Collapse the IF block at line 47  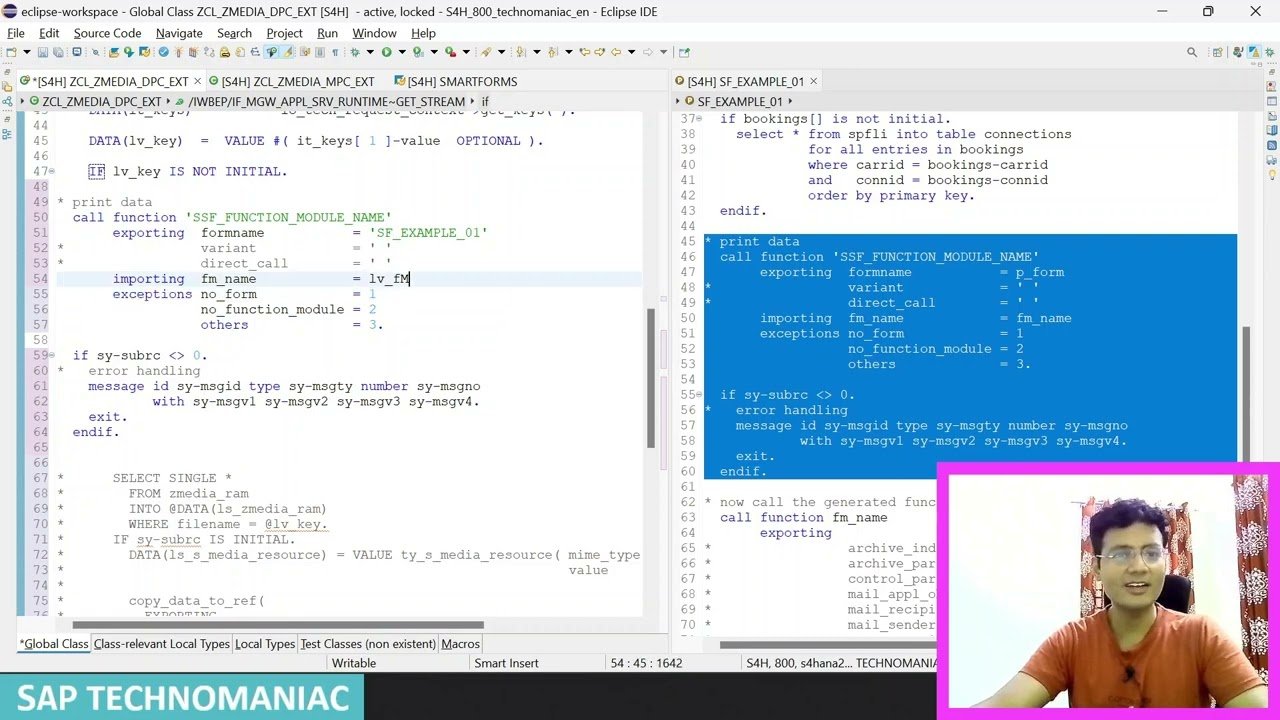52,172
